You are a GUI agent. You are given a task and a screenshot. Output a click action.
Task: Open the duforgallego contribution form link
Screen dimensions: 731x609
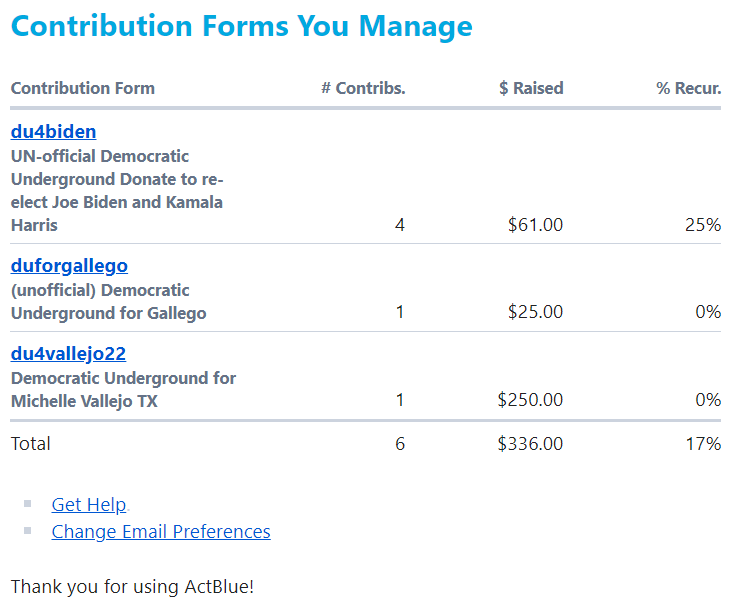[x=69, y=266]
